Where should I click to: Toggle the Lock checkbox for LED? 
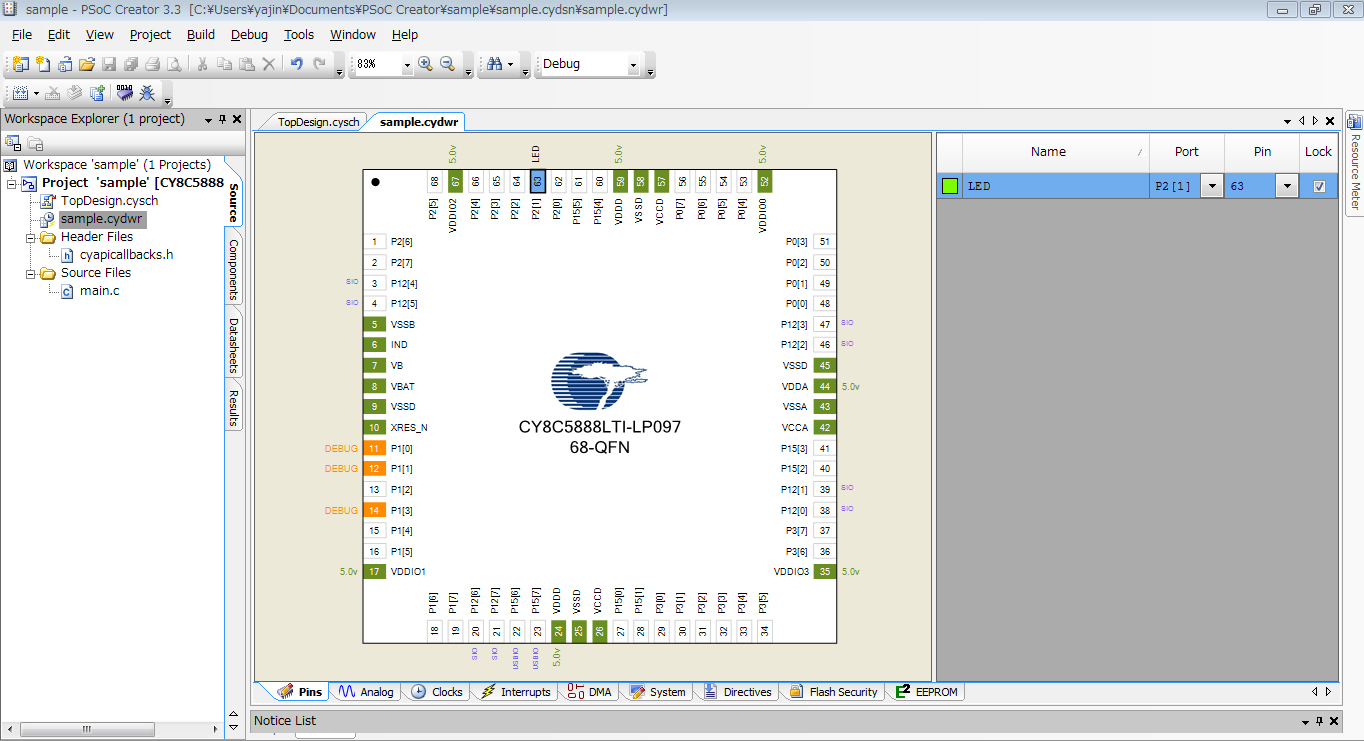1319,186
